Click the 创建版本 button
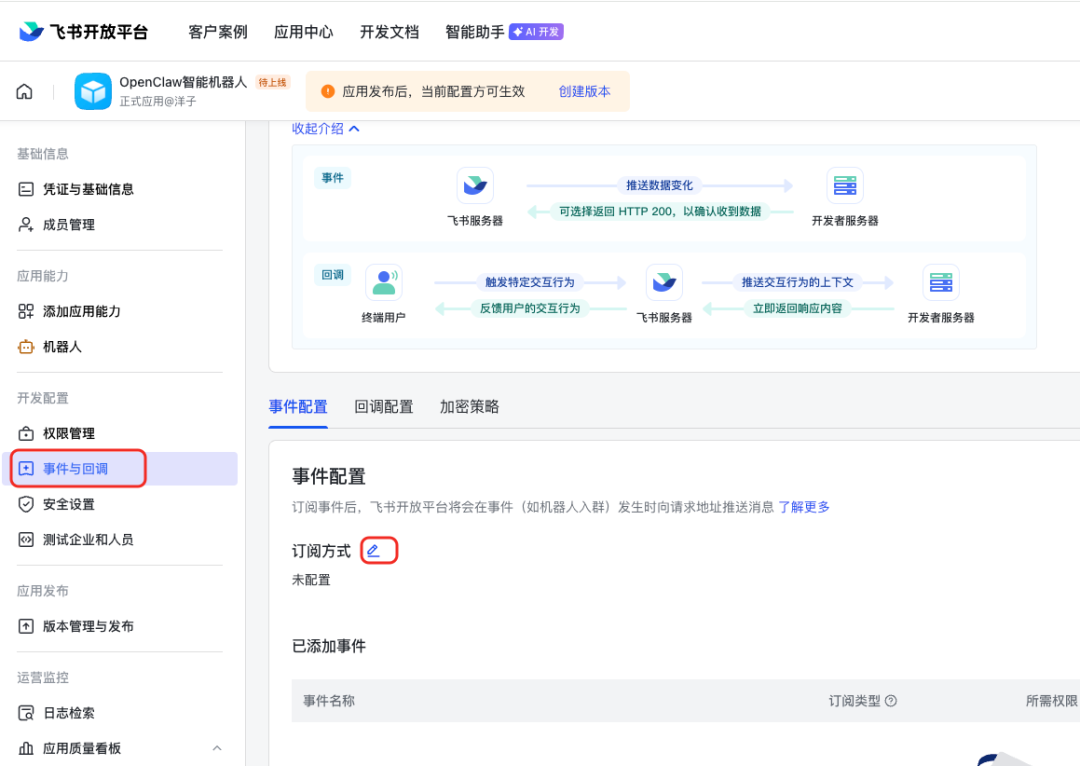The height and width of the screenshot is (766, 1080). tap(586, 90)
